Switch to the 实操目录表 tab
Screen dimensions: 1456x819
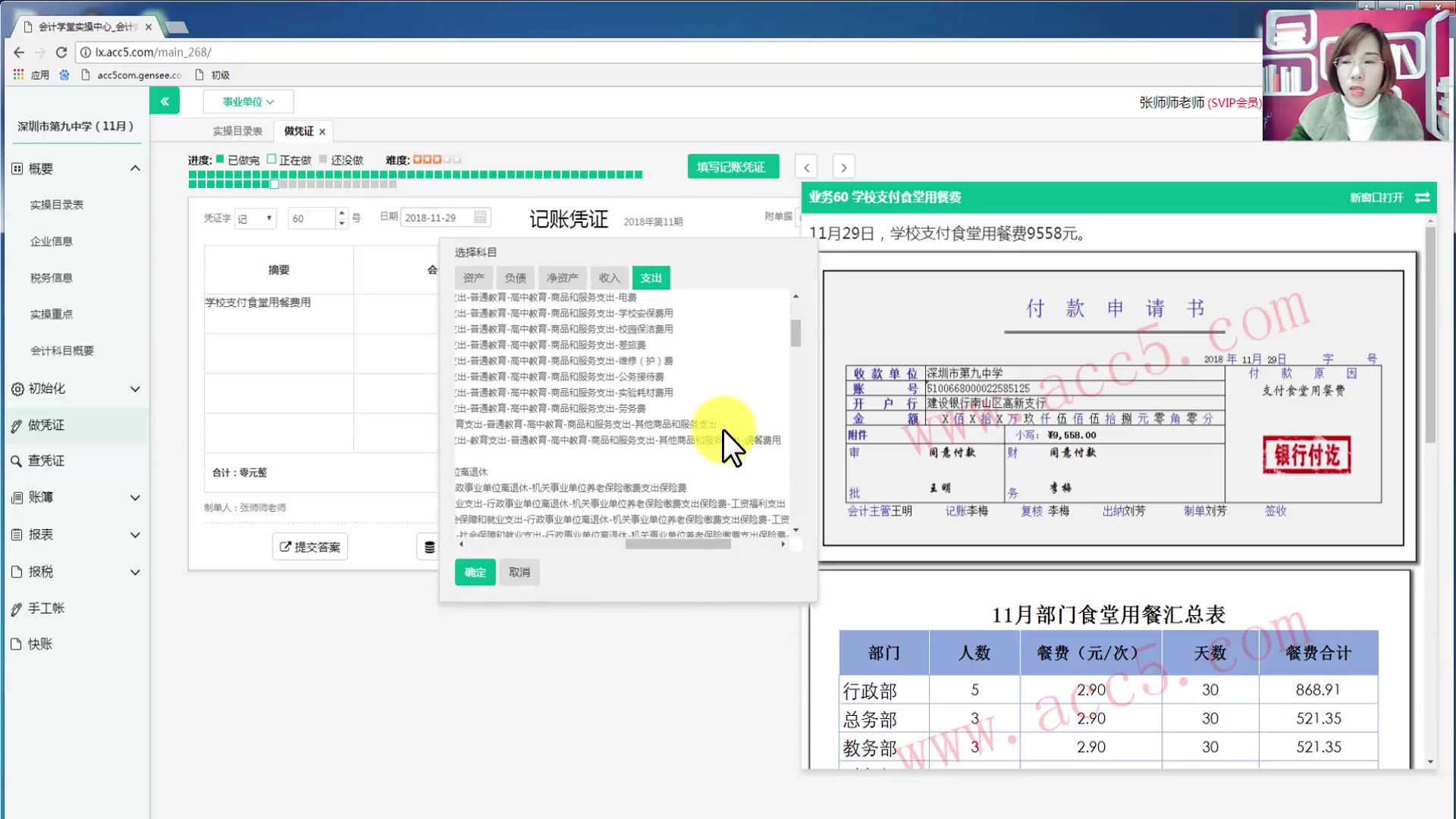[237, 131]
